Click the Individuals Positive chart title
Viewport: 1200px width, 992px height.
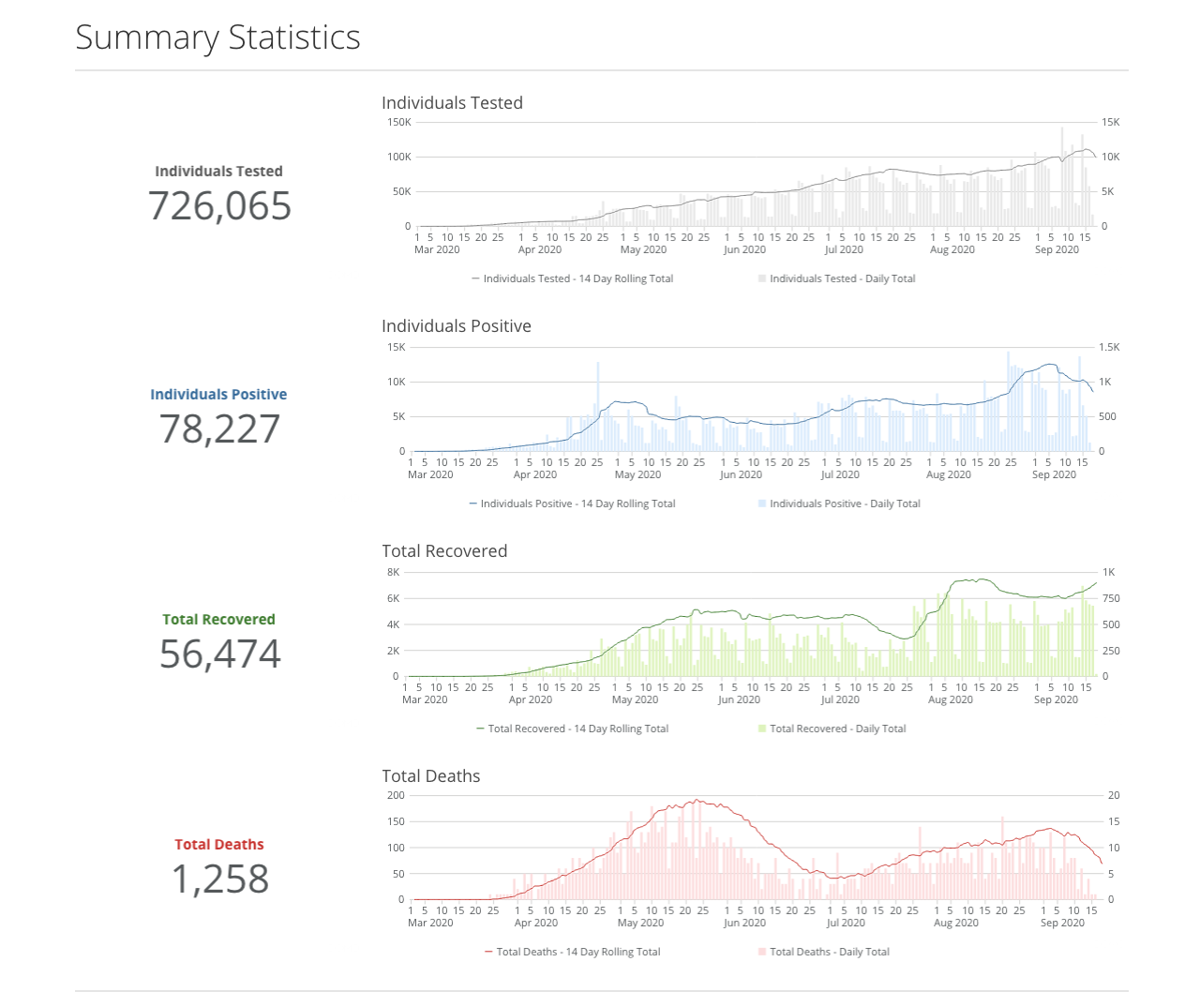tap(456, 326)
